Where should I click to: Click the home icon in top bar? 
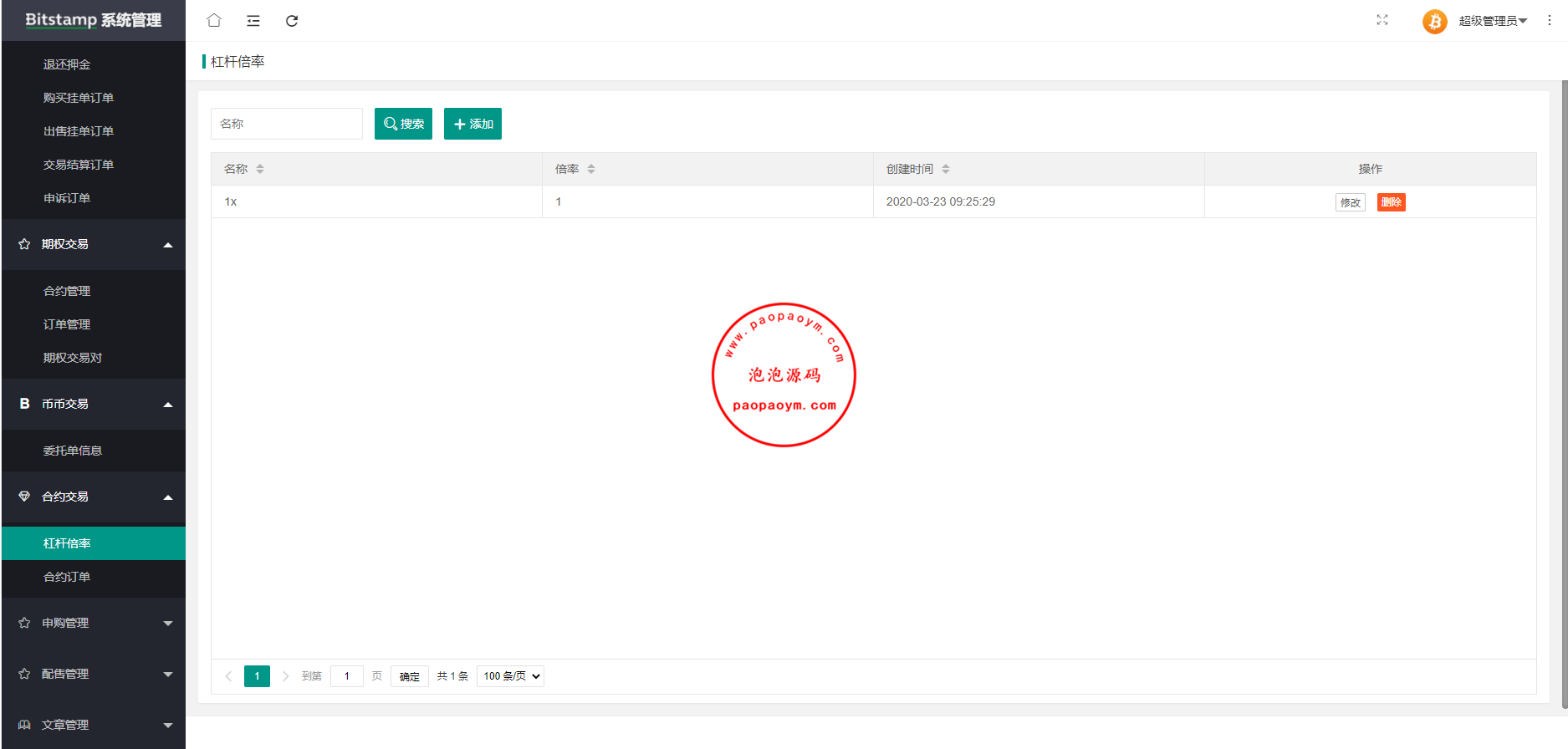coord(214,21)
